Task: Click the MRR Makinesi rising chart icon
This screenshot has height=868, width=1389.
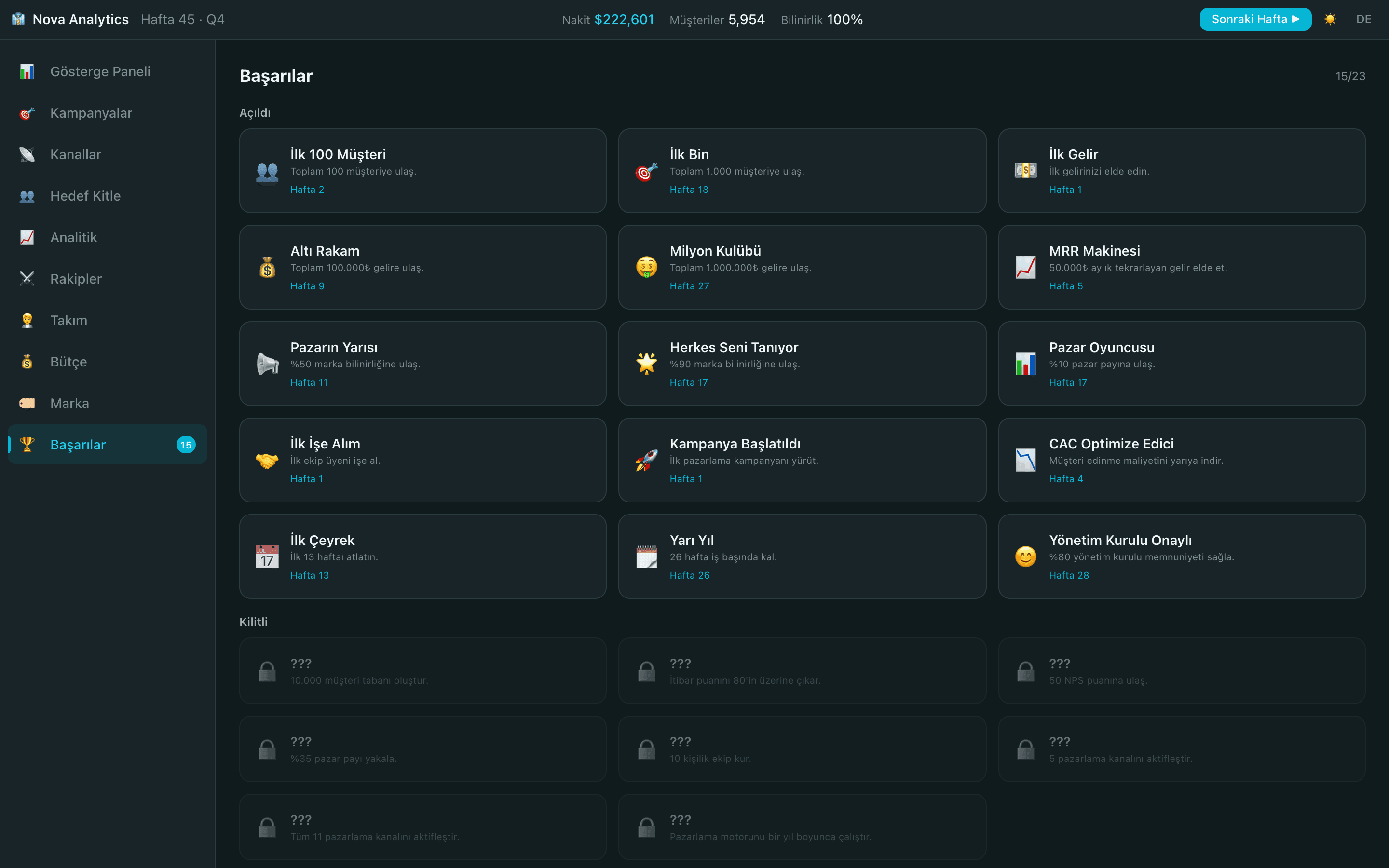Action: [x=1026, y=268]
